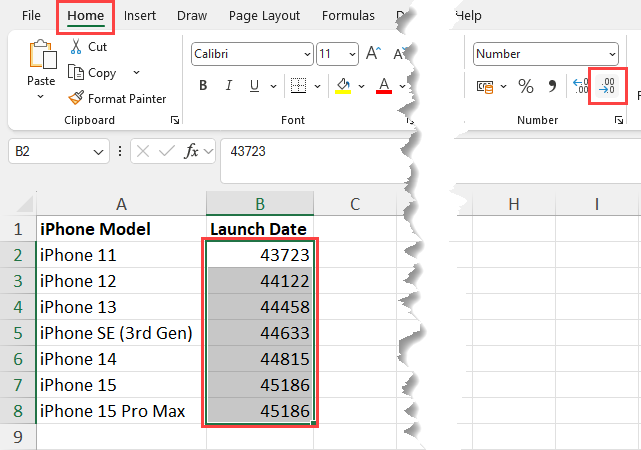The width and height of the screenshot is (641, 450).
Task: Select column A header
Action: 121,204
